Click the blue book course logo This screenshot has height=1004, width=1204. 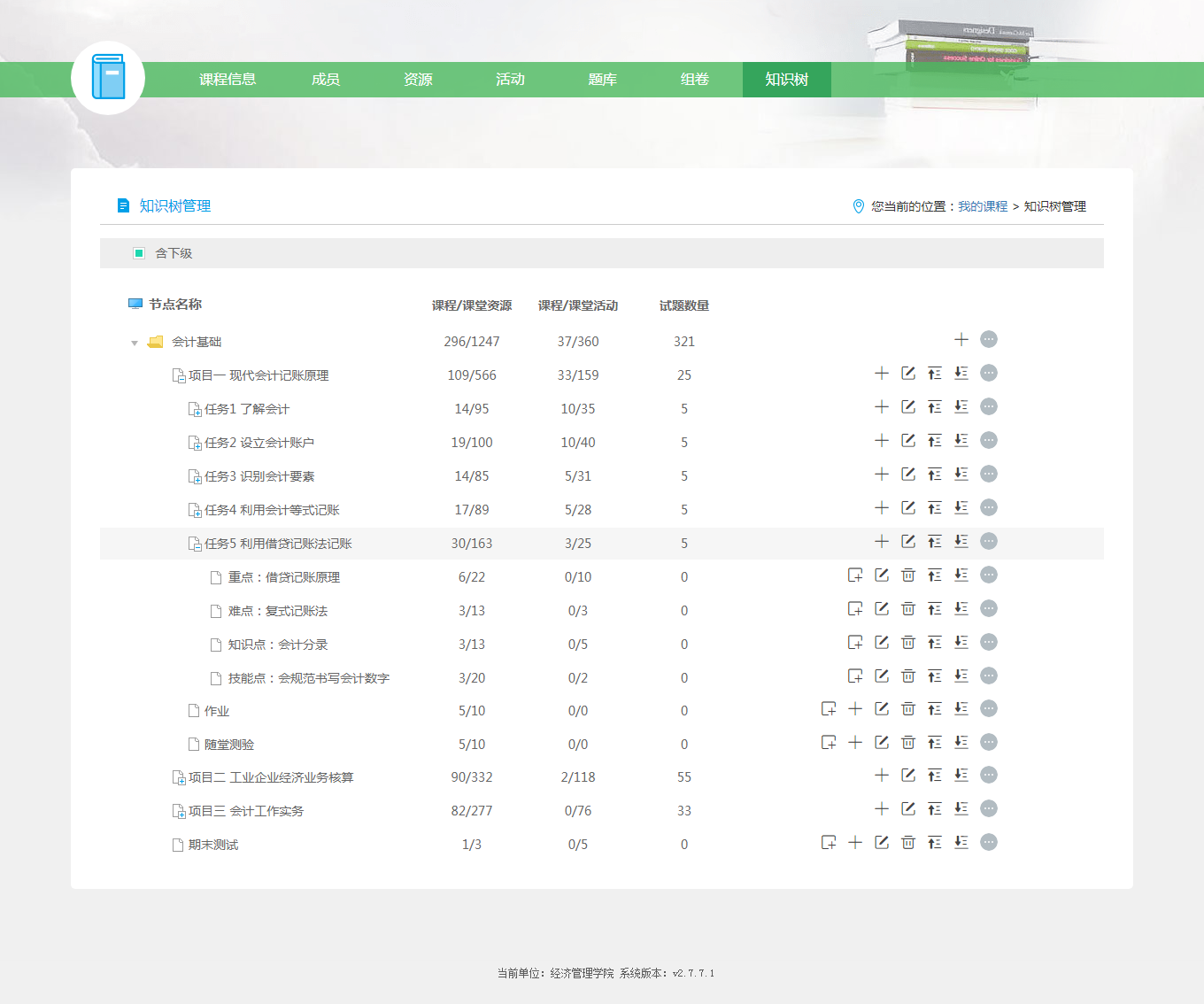(x=108, y=78)
